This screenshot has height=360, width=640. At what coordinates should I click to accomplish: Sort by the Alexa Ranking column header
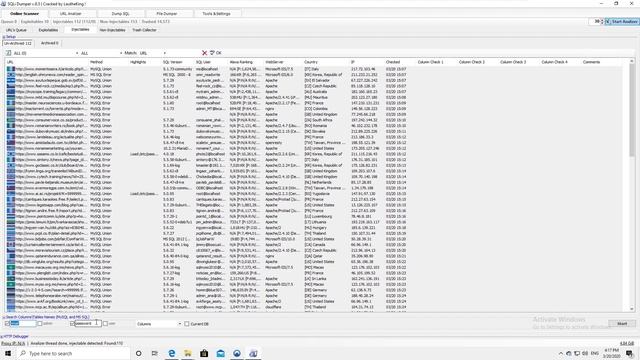tap(241, 62)
